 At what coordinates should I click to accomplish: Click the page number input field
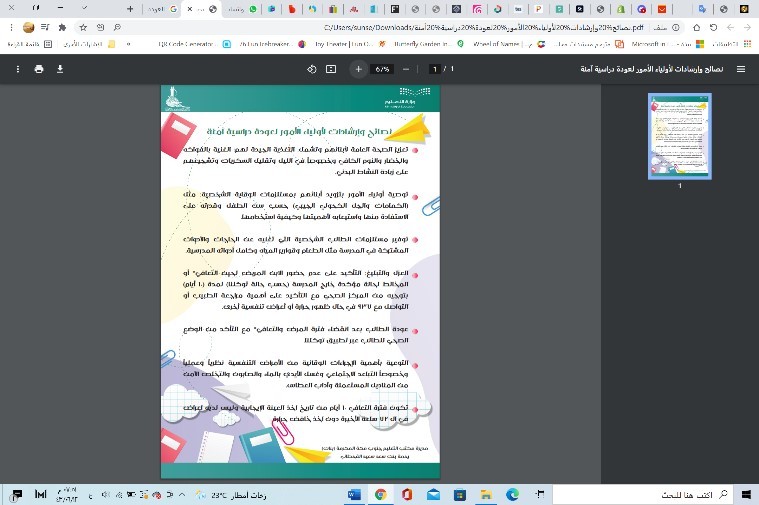435,69
